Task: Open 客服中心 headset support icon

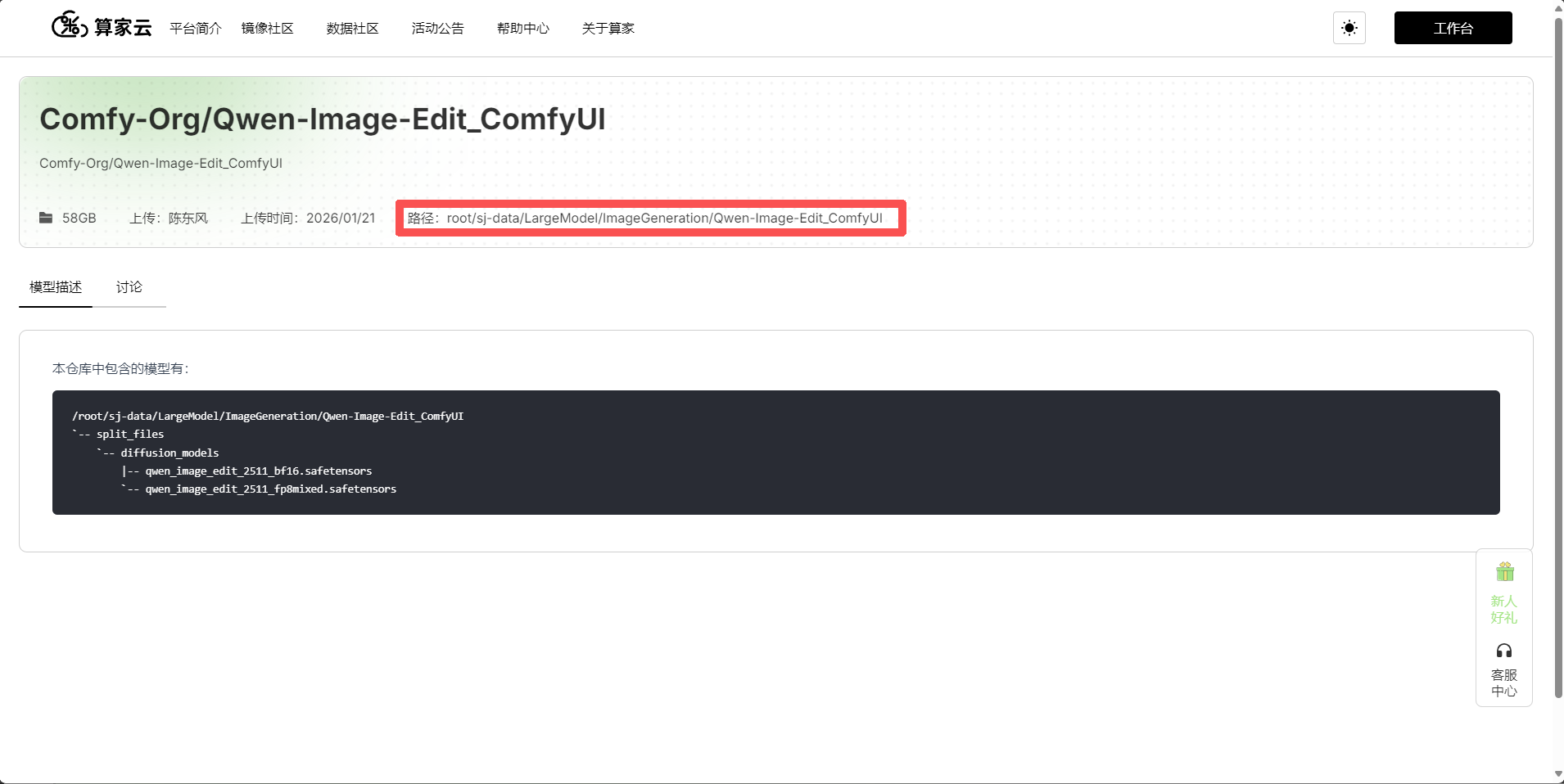Action: [x=1504, y=651]
